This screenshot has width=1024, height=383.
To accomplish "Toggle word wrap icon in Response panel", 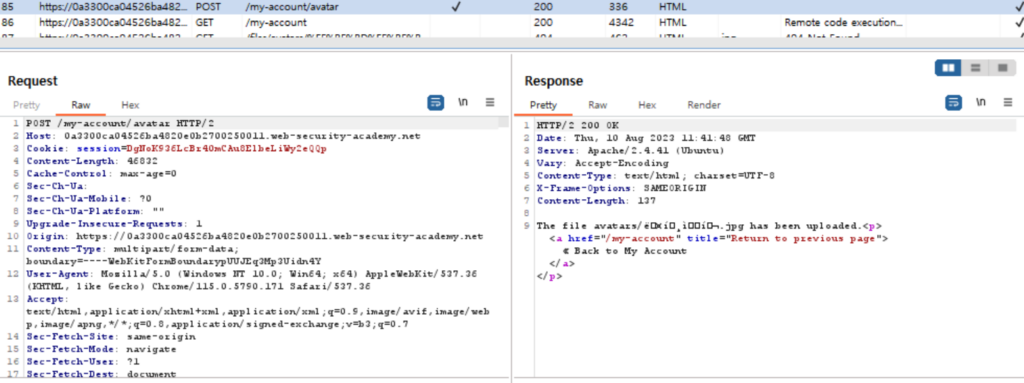I will point(953,103).
